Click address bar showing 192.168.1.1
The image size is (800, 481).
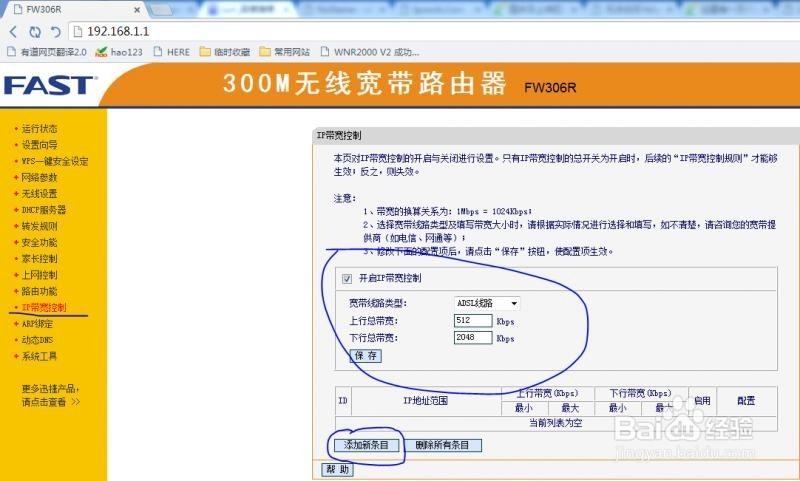(434, 32)
